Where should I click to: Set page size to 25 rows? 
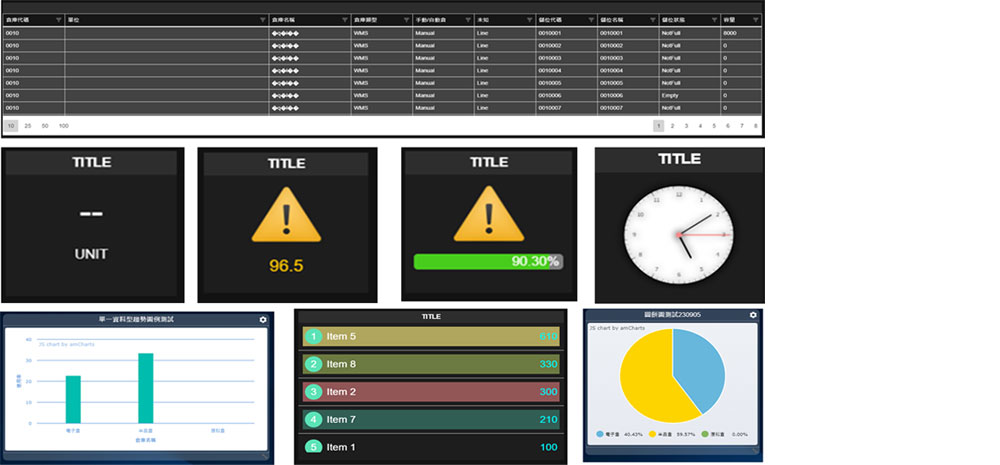(x=28, y=126)
